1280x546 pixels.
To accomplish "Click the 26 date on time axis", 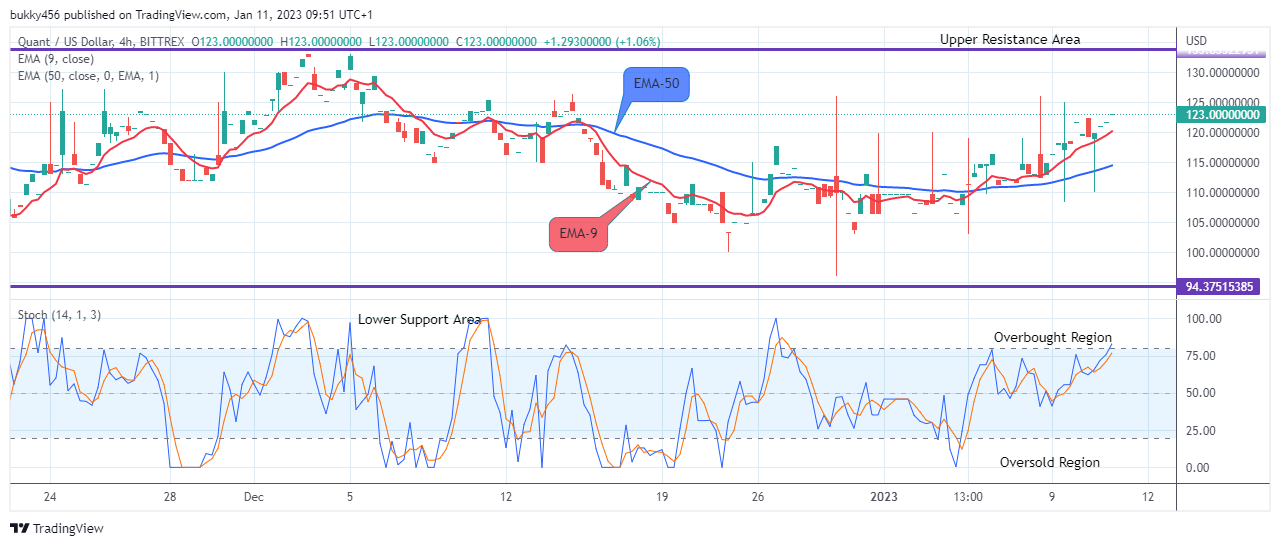I will 758,496.
